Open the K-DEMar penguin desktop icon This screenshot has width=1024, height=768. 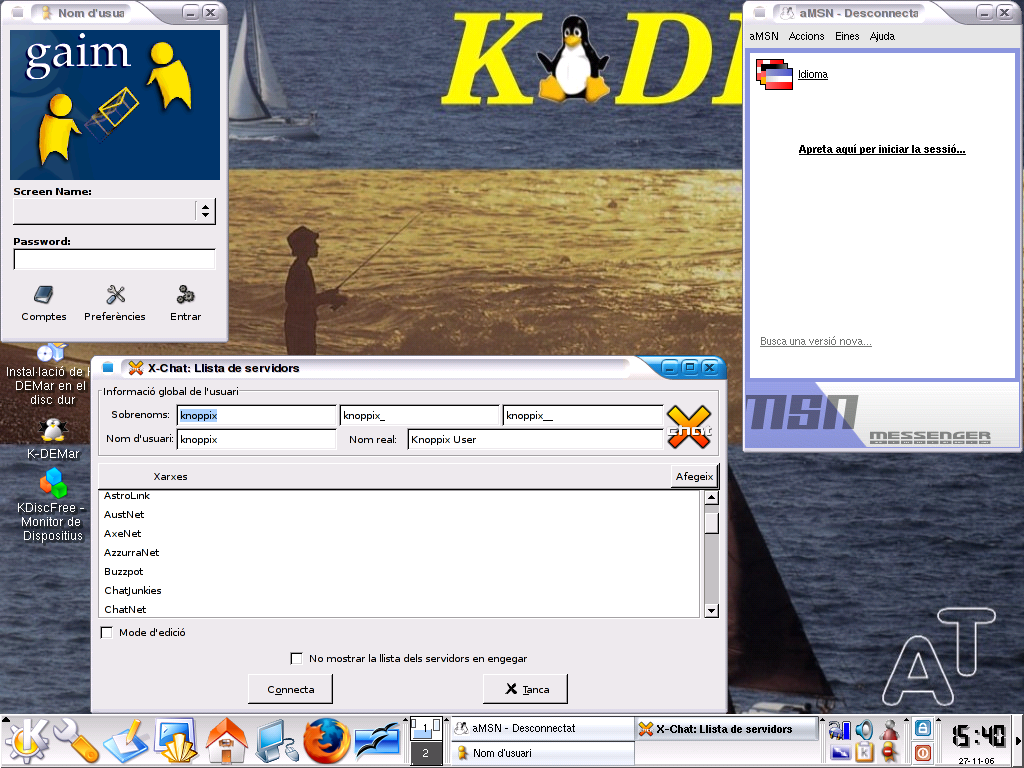tap(53, 440)
